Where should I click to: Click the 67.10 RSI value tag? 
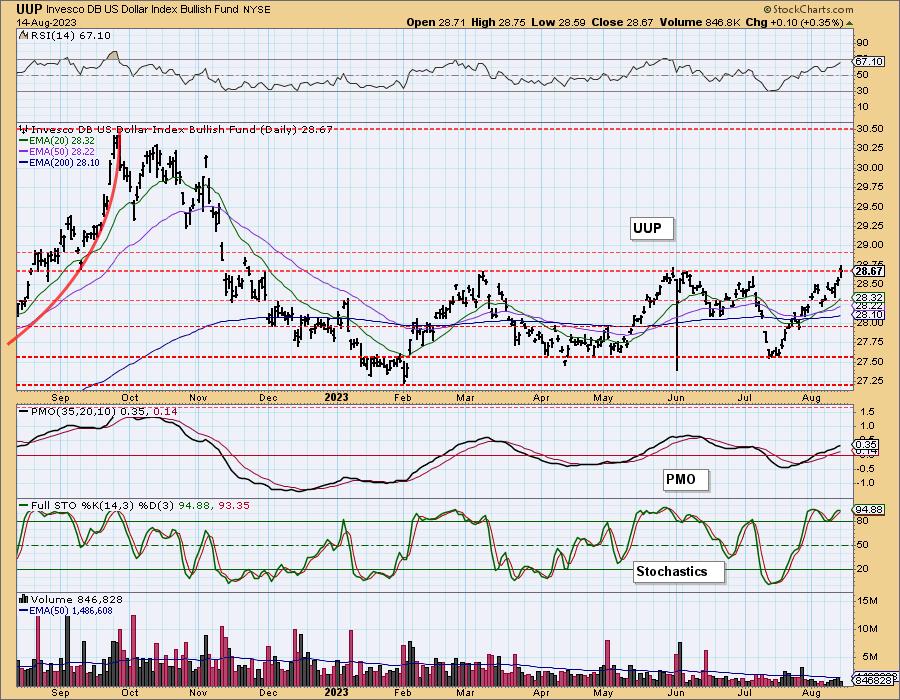(868, 61)
